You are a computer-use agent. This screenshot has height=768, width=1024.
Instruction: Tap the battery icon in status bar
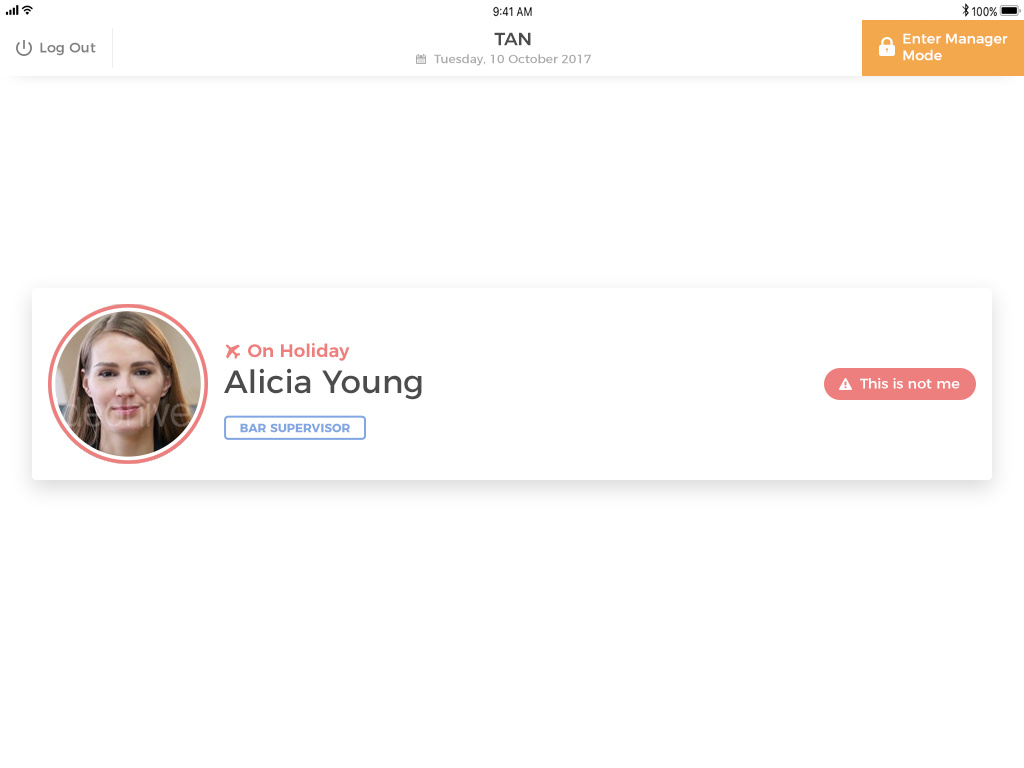tap(1009, 11)
